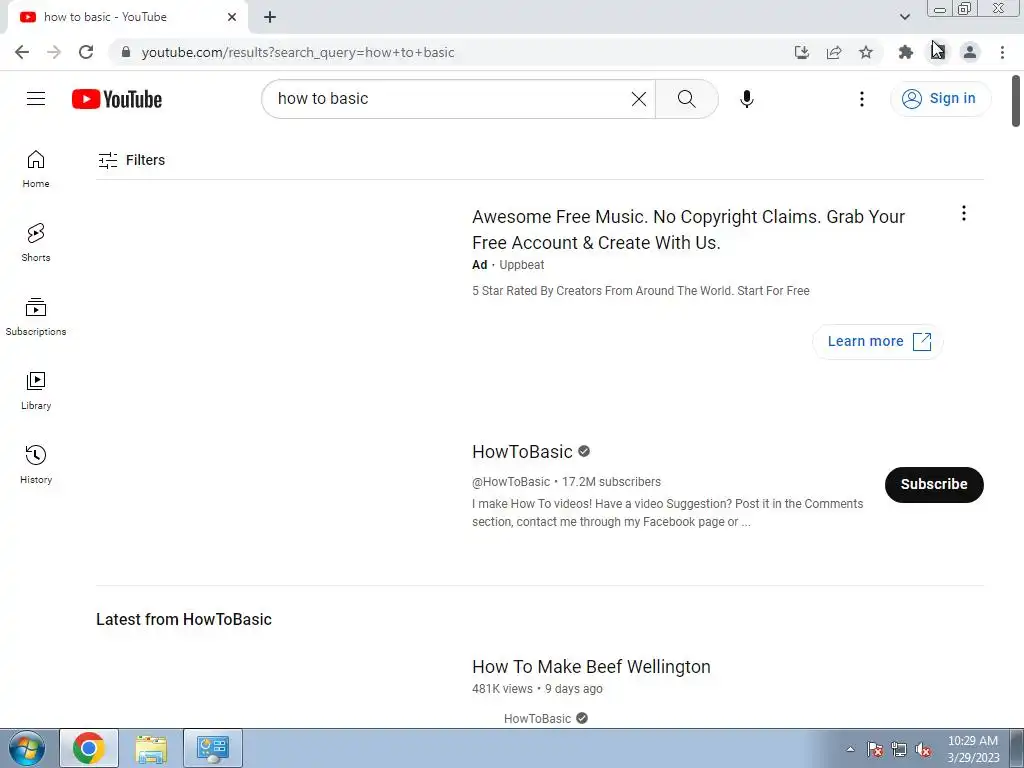Open the YouTube hamburger guide menu
This screenshot has height=768, width=1024.
[x=36, y=99]
